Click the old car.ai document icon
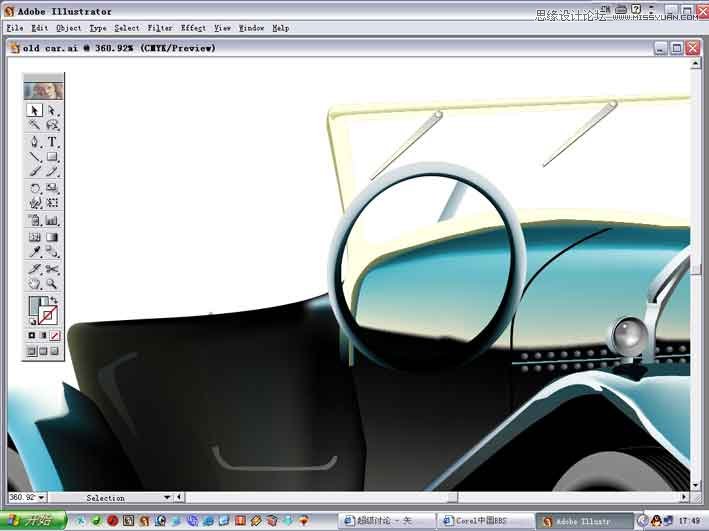709x531 pixels. (15, 48)
